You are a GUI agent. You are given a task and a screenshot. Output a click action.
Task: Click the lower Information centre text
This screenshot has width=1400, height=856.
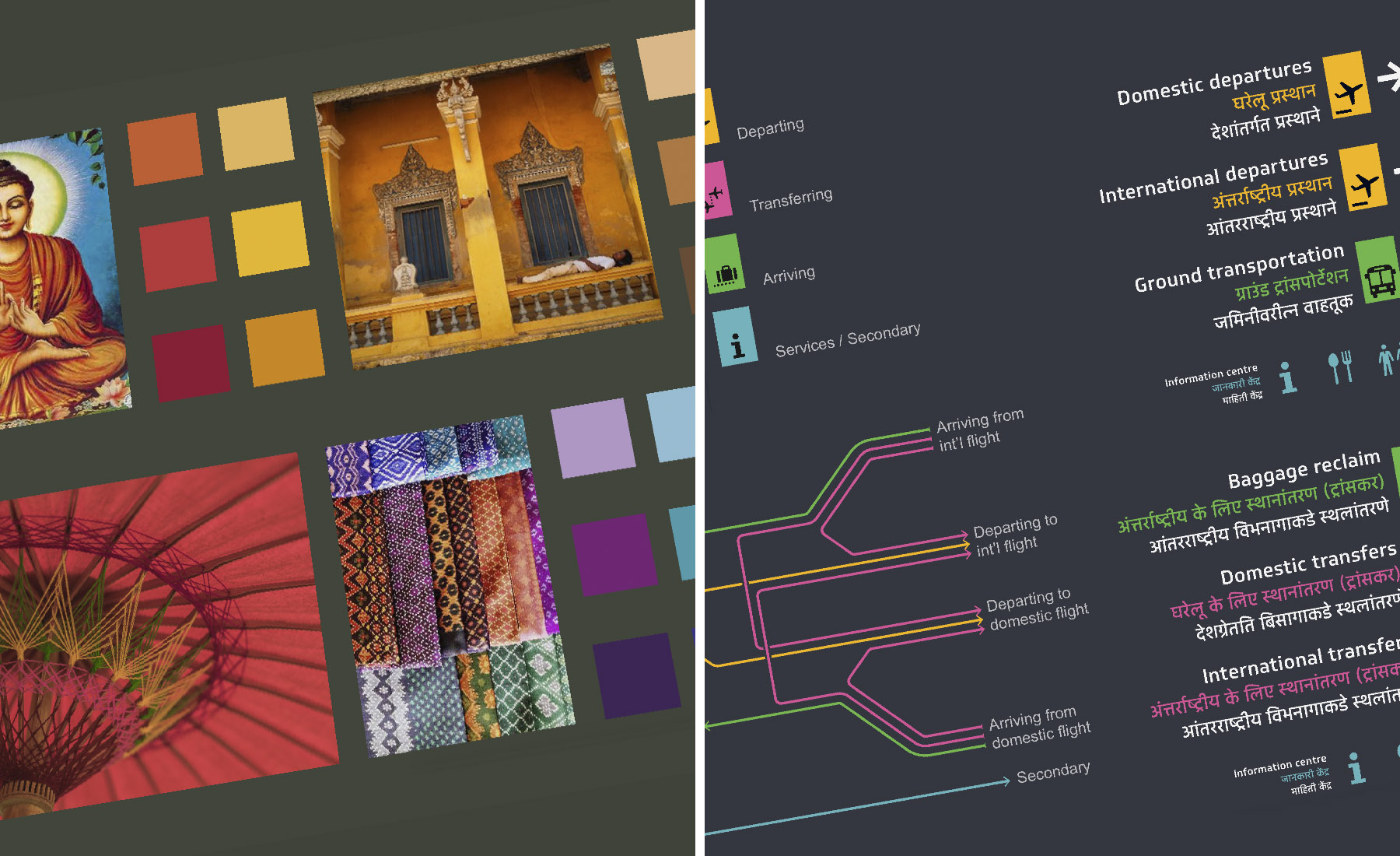1279,767
